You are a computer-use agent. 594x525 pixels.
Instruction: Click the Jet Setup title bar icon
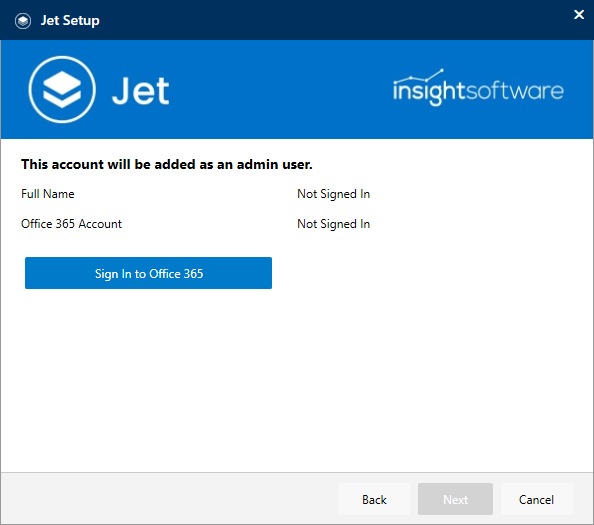point(23,21)
